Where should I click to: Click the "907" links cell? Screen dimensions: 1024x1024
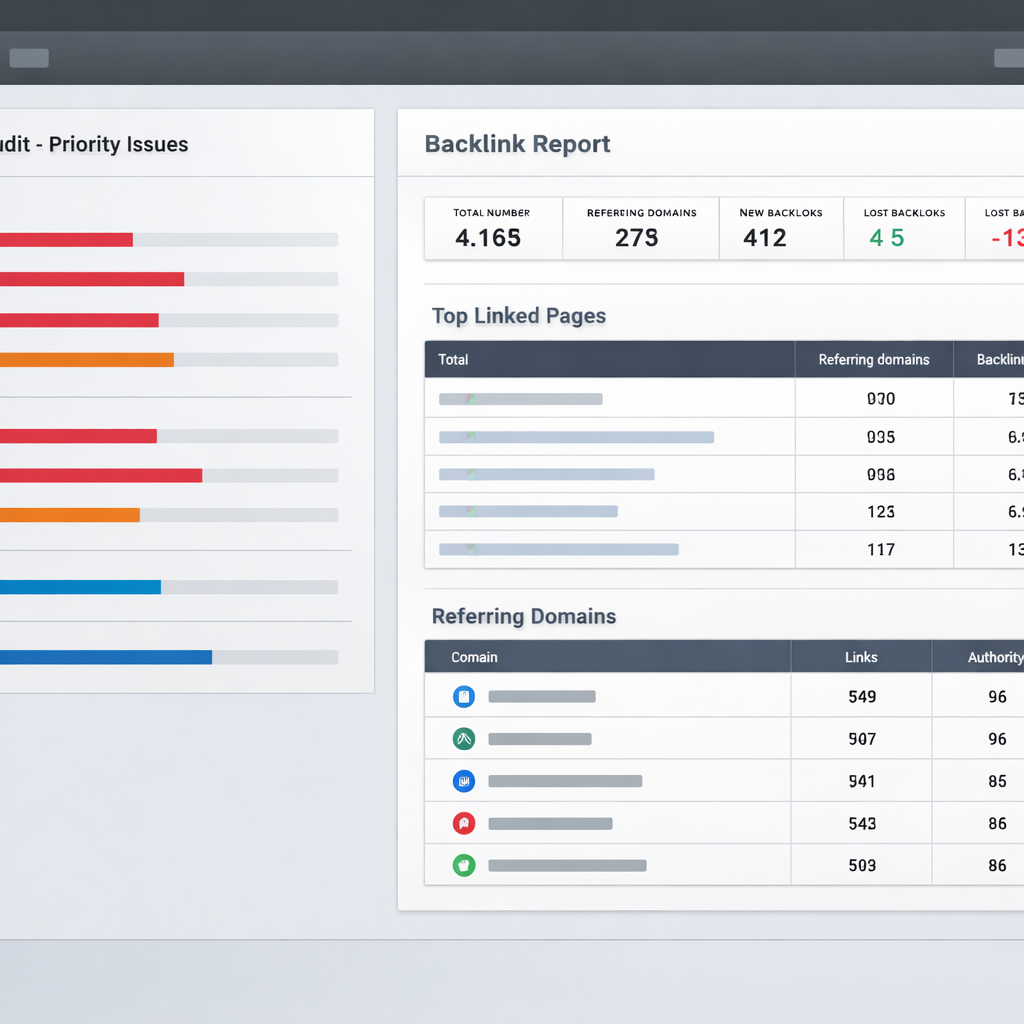coord(862,739)
